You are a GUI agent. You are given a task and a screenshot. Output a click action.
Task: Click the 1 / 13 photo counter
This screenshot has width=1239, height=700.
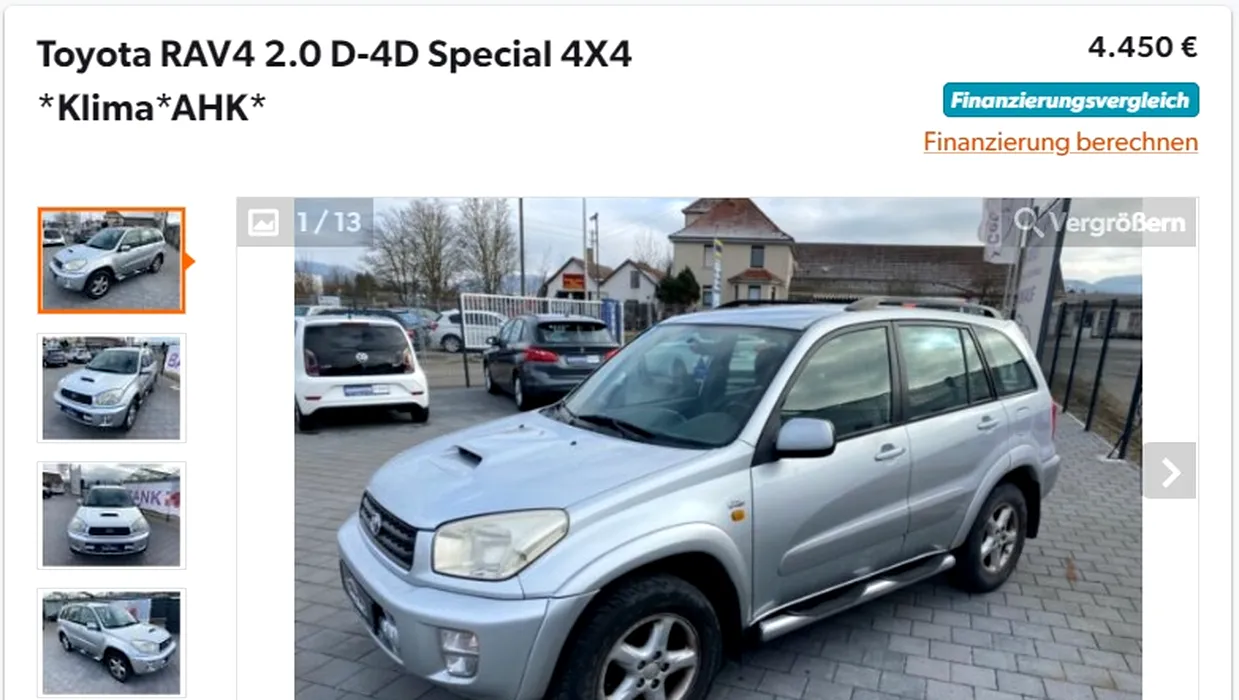tap(329, 222)
